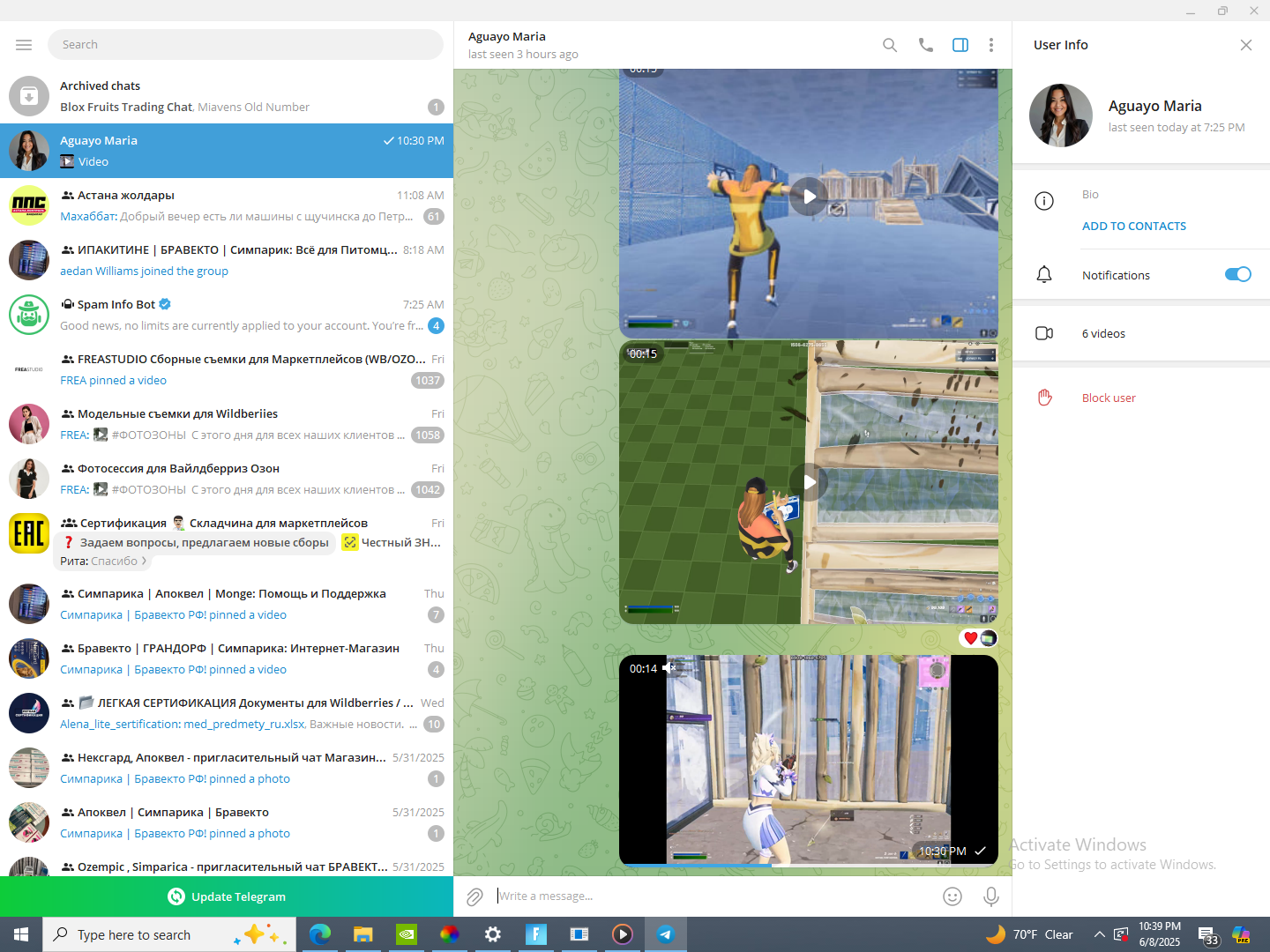Open Симпарика | Апоквел | Monge chat

coord(227,604)
